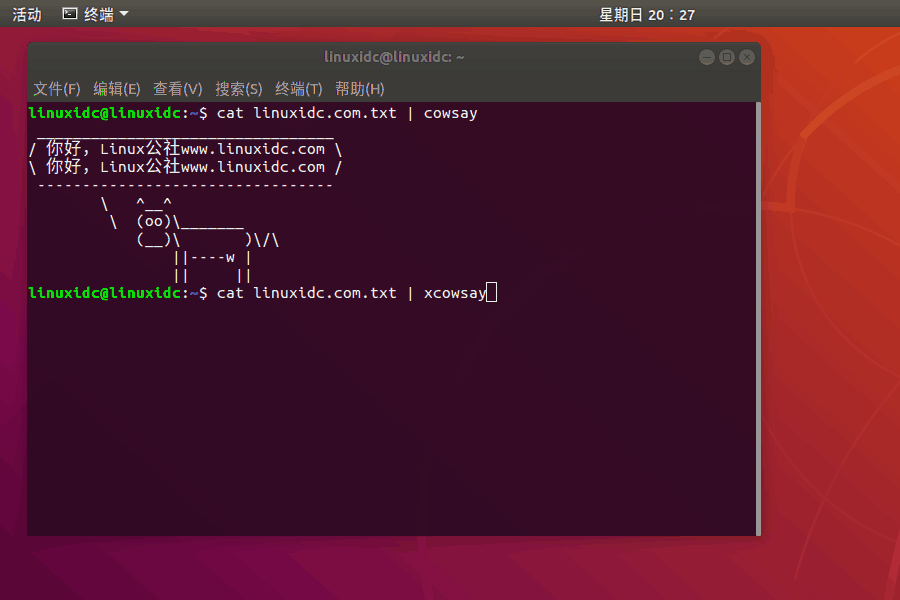This screenshot has height=600, width=900.
Task: Click the terminal vertical scrollbar
Action: (758, 319)
